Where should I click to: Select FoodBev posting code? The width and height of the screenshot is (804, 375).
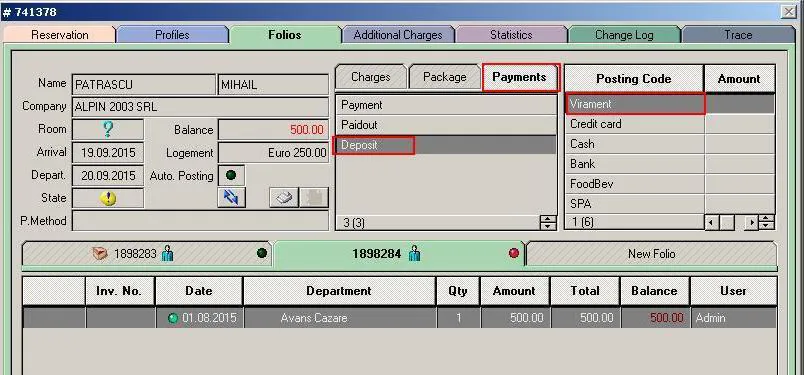pos(635,184)
